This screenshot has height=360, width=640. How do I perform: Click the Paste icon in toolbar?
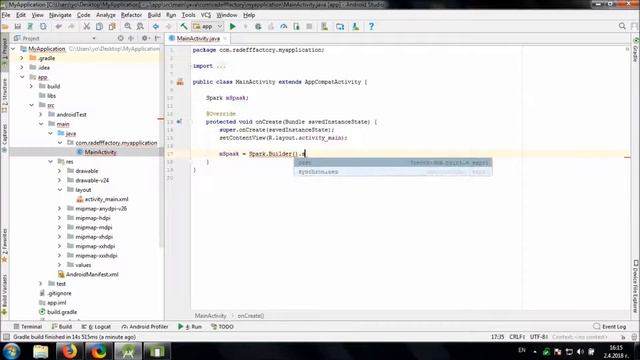click(112, 27)
